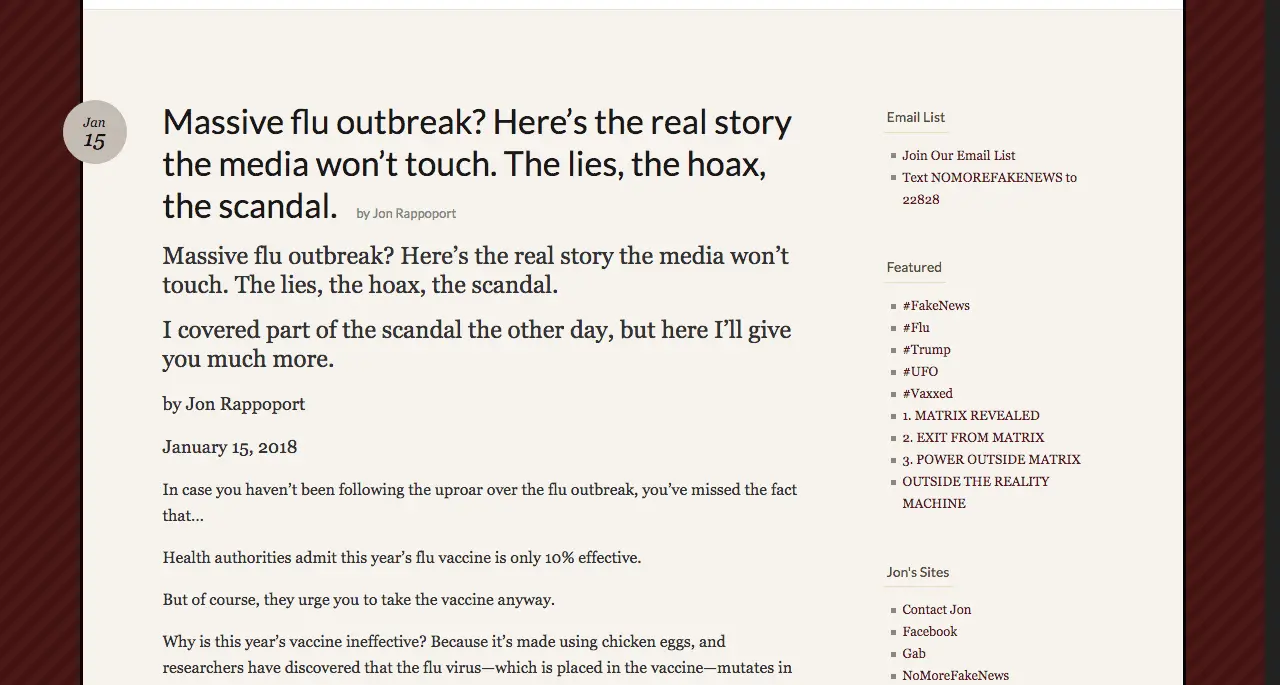1280x685 pixels.
Task: Visit the Gab link in sidebar
Action: (913, 653)
